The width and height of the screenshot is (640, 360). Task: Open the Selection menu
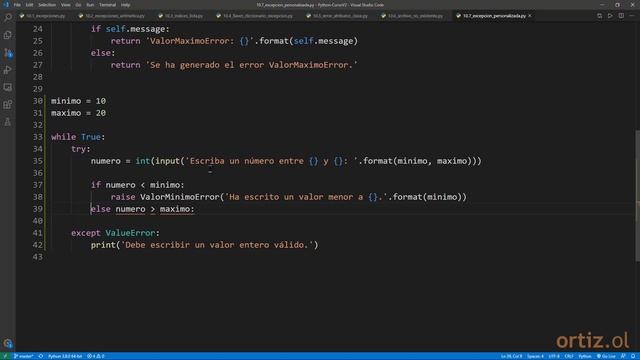point(47,5)
